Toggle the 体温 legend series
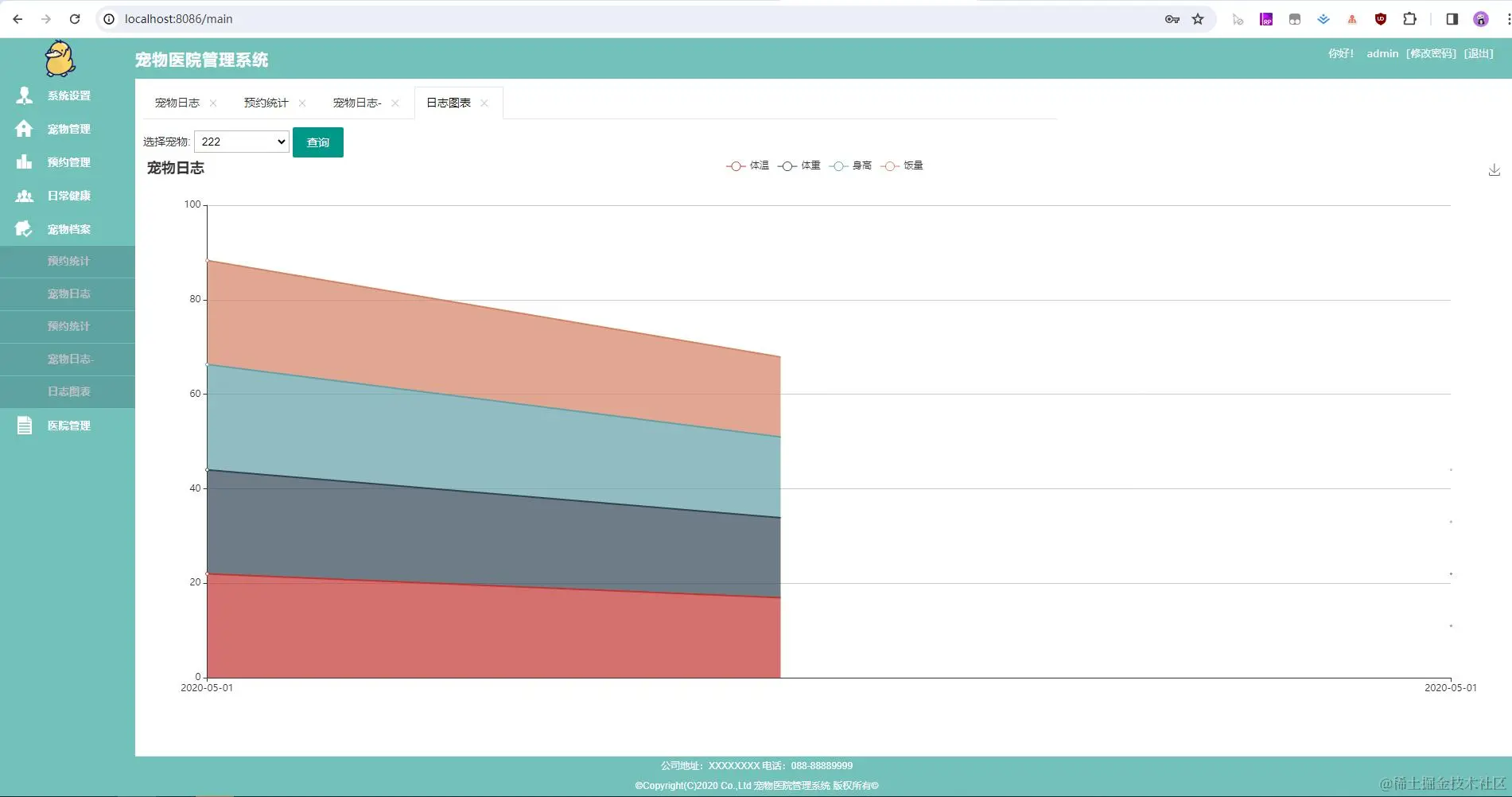Image resolution: width=1512 pixels, height=797 pixels. 748,165
